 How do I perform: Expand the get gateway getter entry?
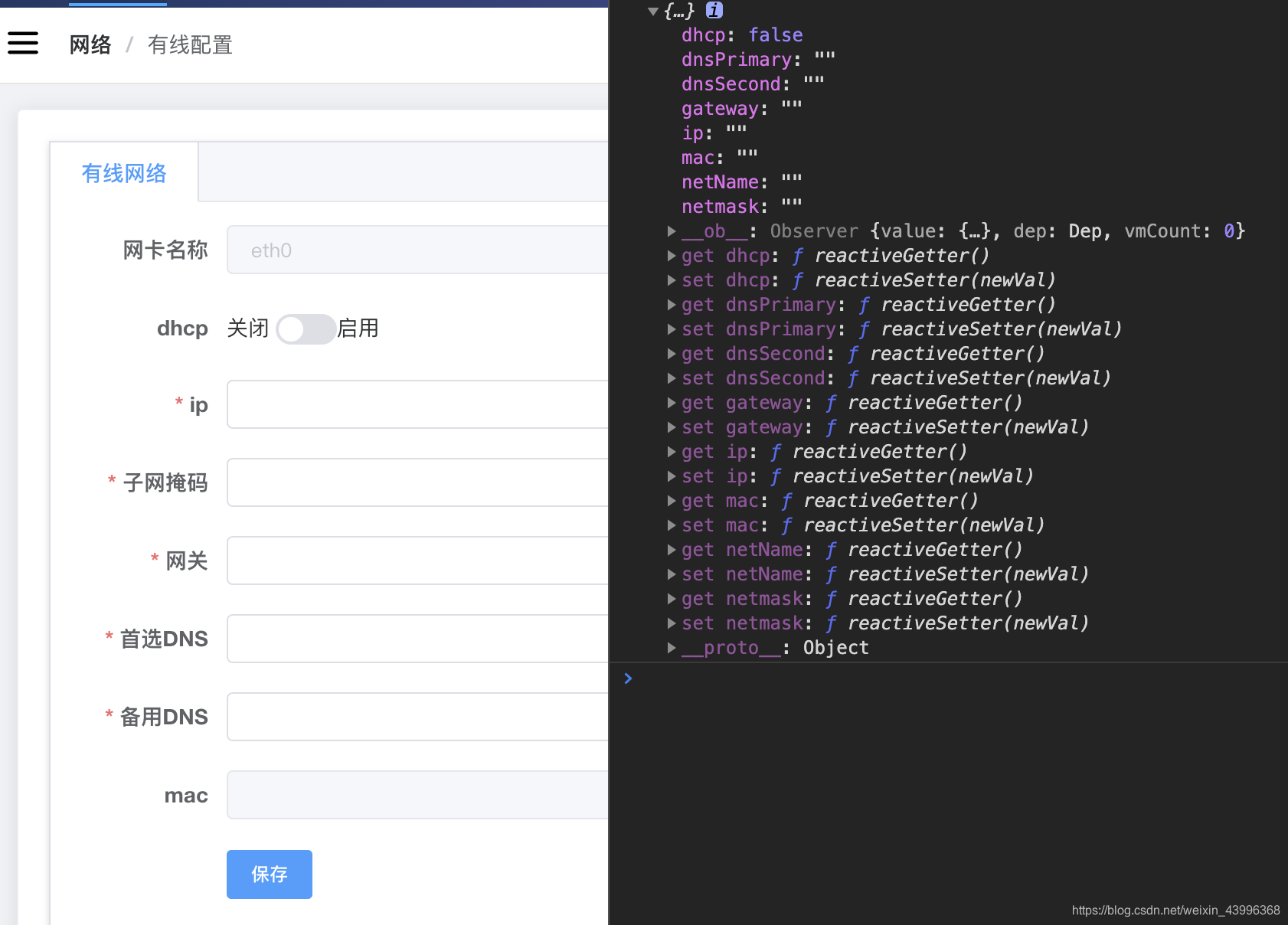pyautogui.click(x=672, y=402)
